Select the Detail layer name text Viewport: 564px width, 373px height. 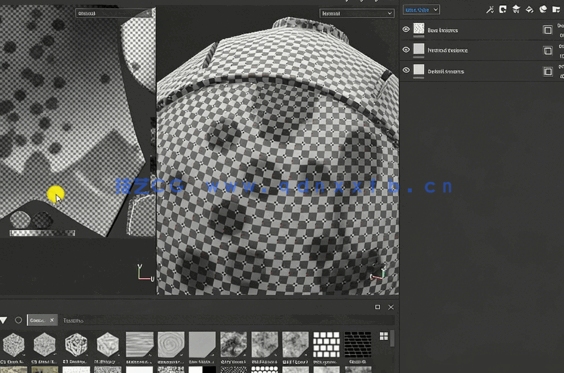(446, 71)
